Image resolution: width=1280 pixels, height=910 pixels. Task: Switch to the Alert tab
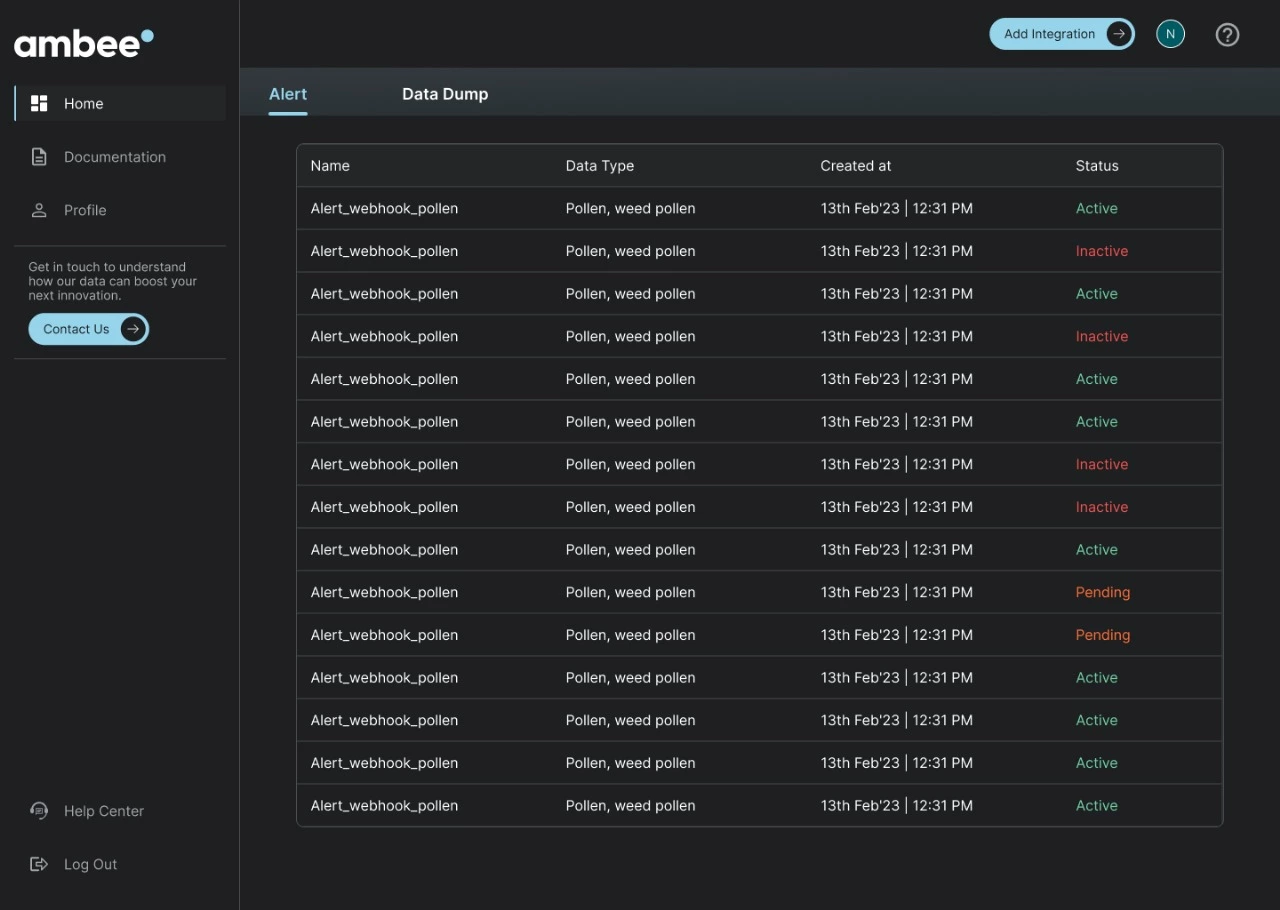[288, 94]
